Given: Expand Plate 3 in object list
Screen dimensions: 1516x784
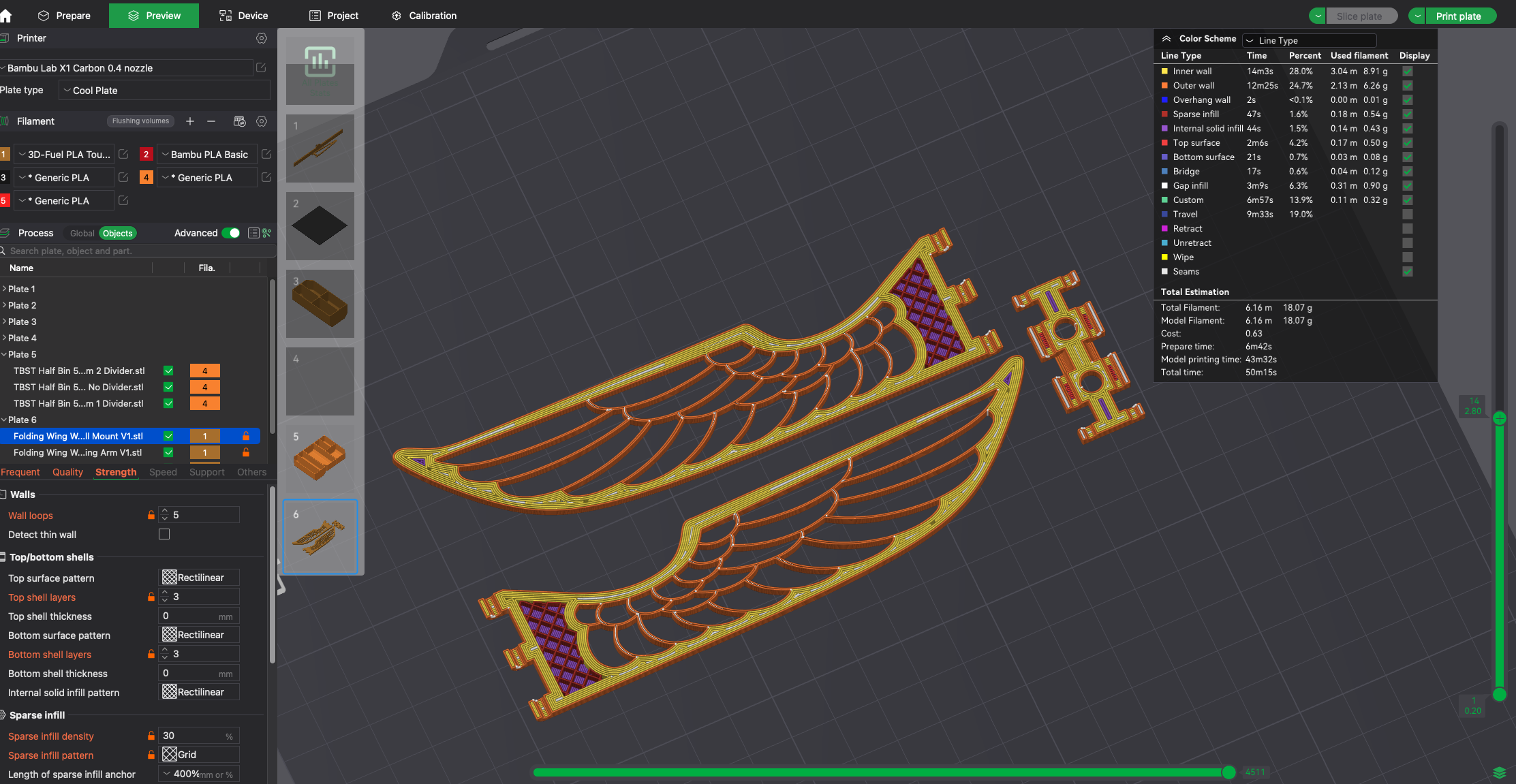Looking at the screenshot, I should tap(5, 322).
